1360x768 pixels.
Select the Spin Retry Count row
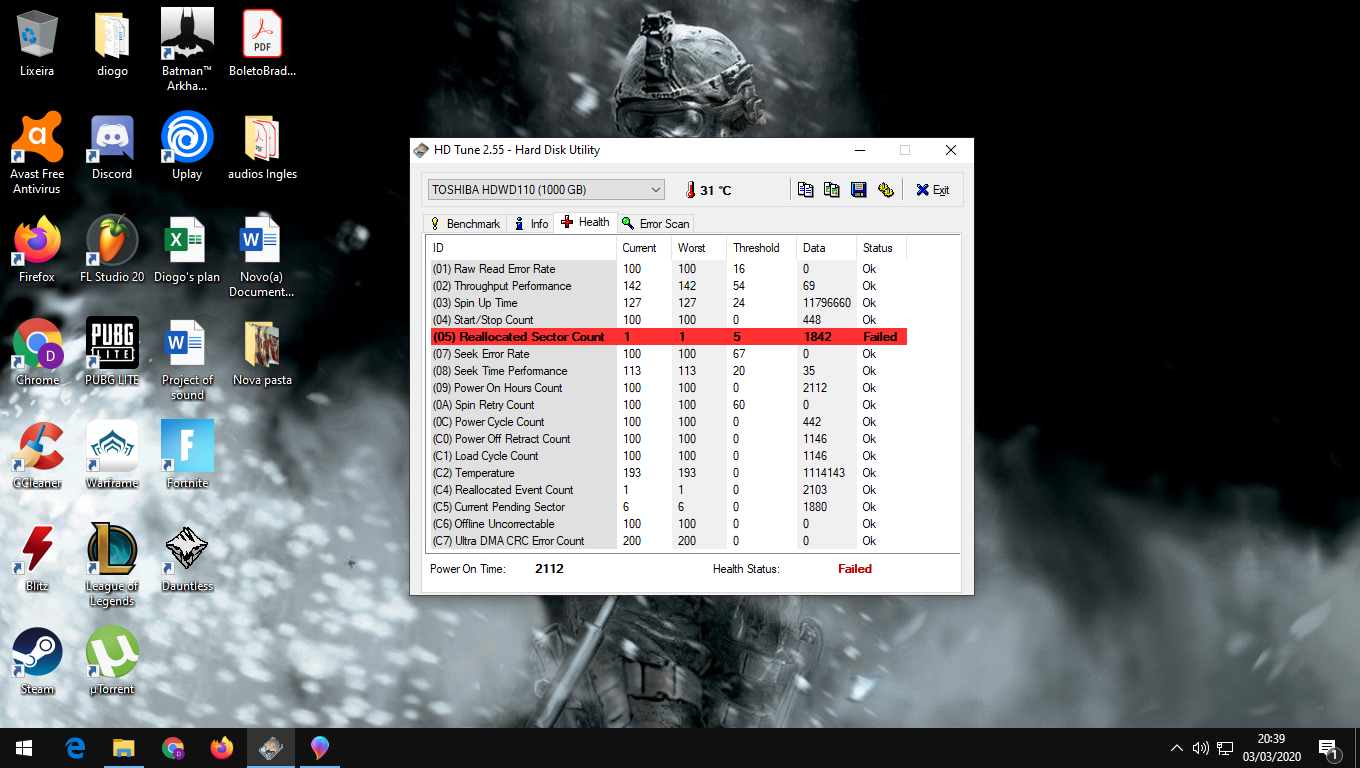click(x=668, y=405)
